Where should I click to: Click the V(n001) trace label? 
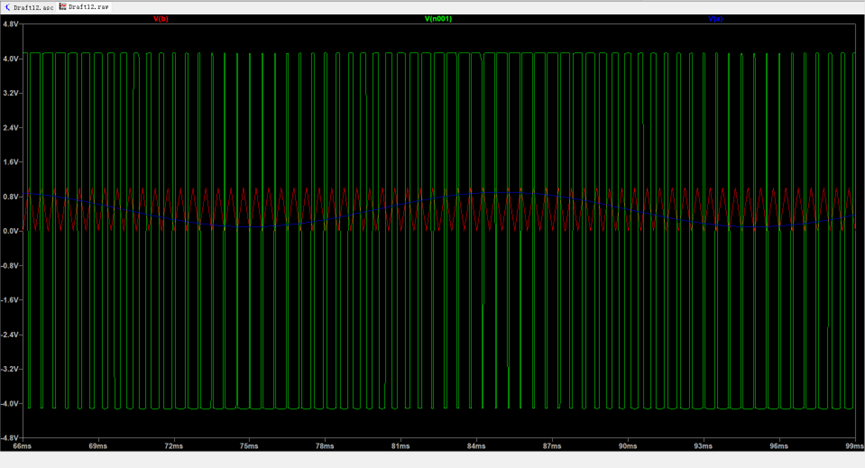point(438,19)
